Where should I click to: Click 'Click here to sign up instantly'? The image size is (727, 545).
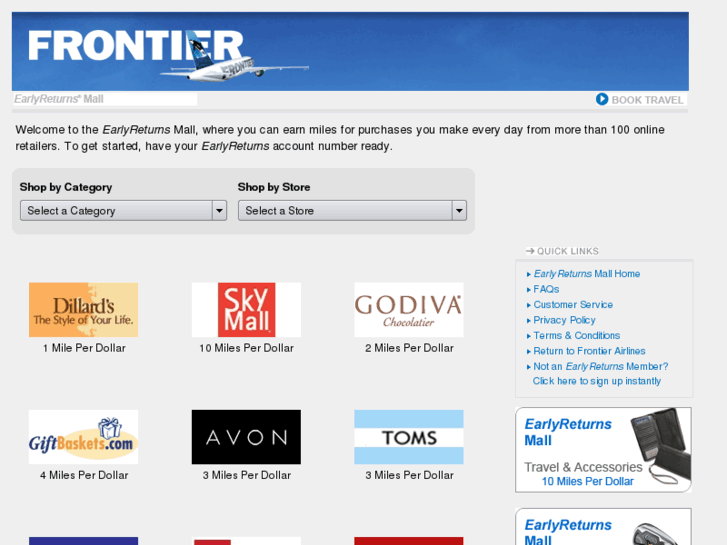(x=597, y=381)
